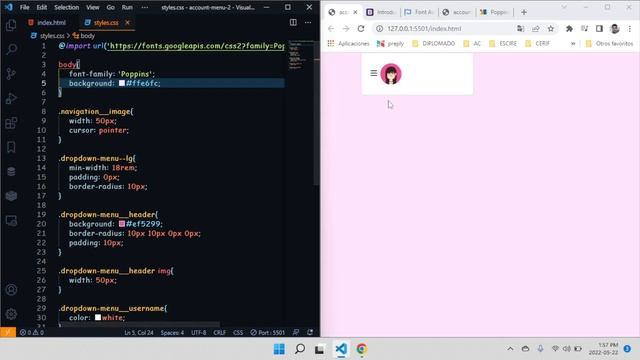The image size is (640, 360).
Task: Expand the overflow menu ellipsis in menu bar
Action: (144, 7)
